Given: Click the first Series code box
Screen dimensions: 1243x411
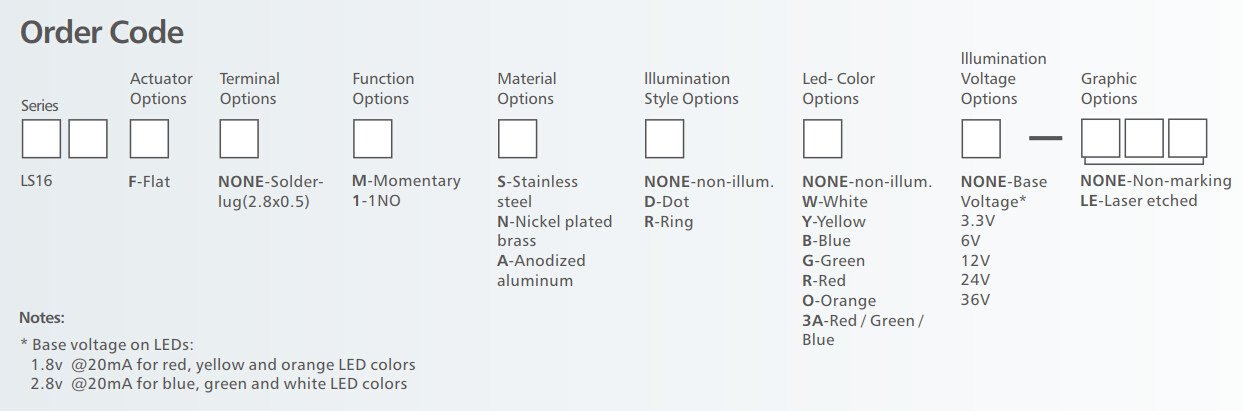Looking at the screenshot, I should 41,139.
